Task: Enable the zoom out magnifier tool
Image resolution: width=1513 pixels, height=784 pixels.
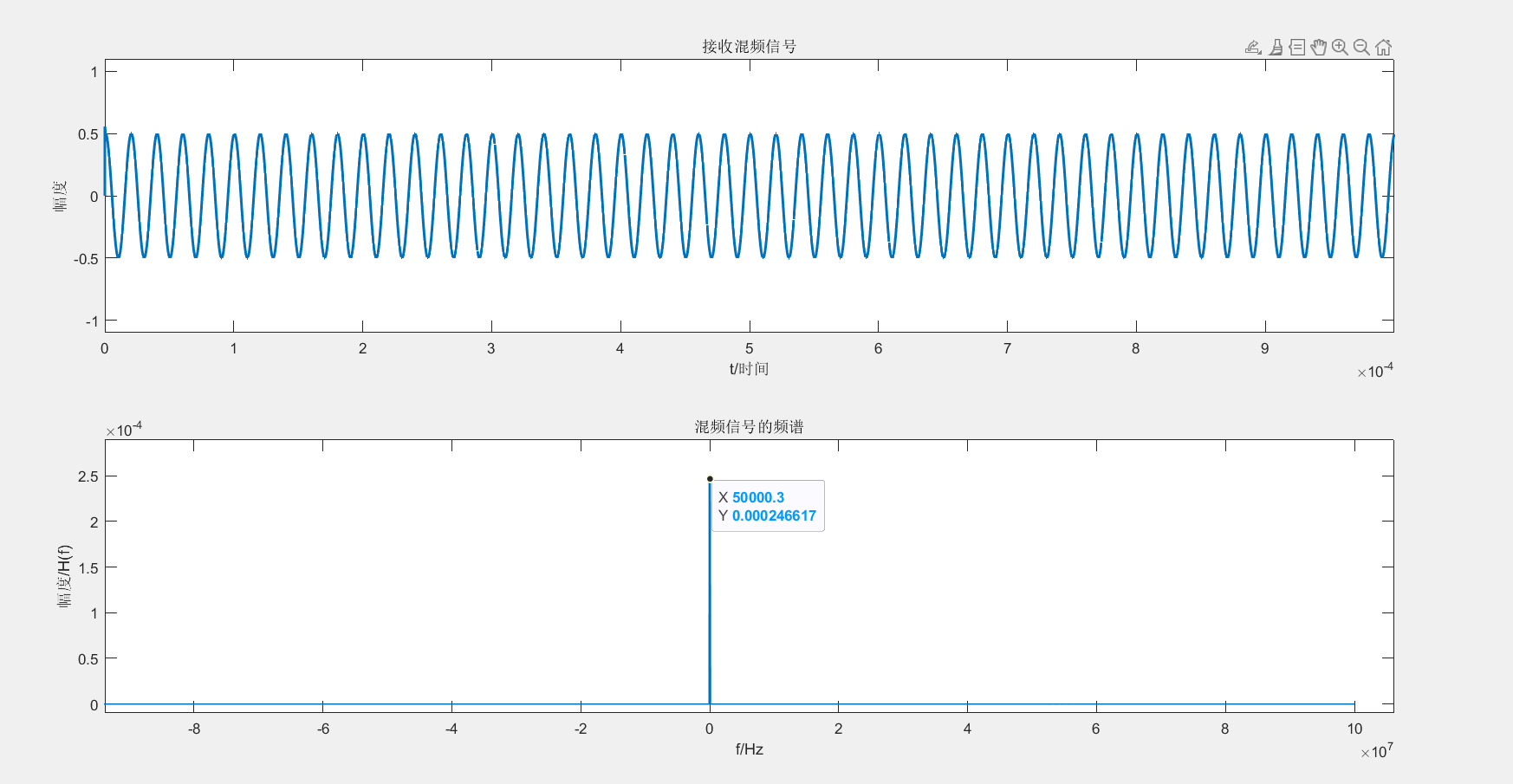Action: click(x=1360, y=46)
